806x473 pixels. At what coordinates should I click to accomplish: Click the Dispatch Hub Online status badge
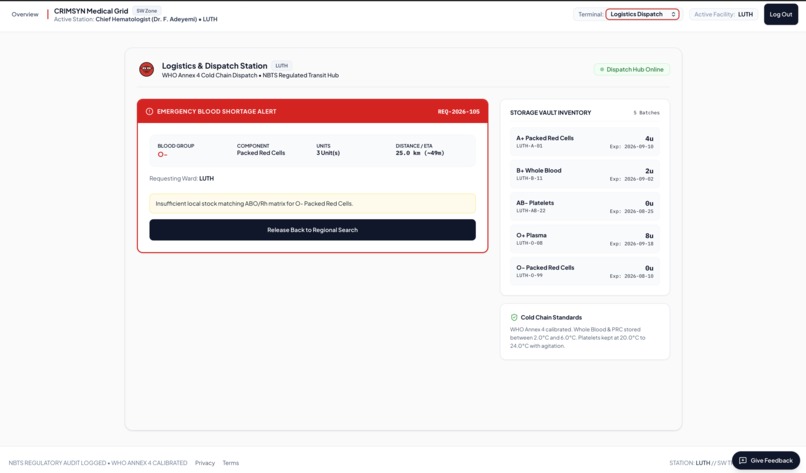pos(632,69)
